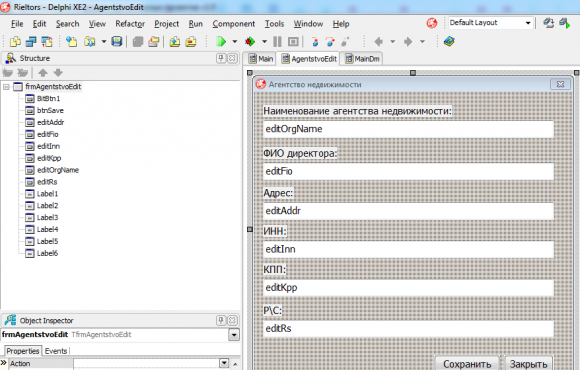Pin the Object Inspector panel pushpin
The width and height of the screenshot is (580, 370).
click(221, 320)
